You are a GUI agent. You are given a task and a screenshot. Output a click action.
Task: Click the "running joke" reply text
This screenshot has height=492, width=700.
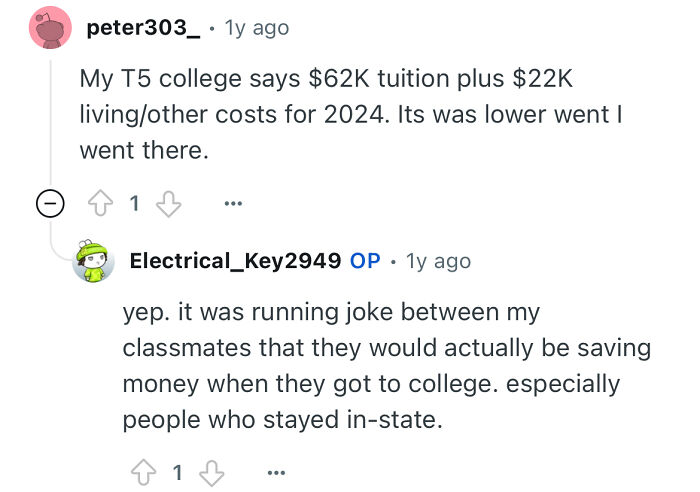coord(385,366)
